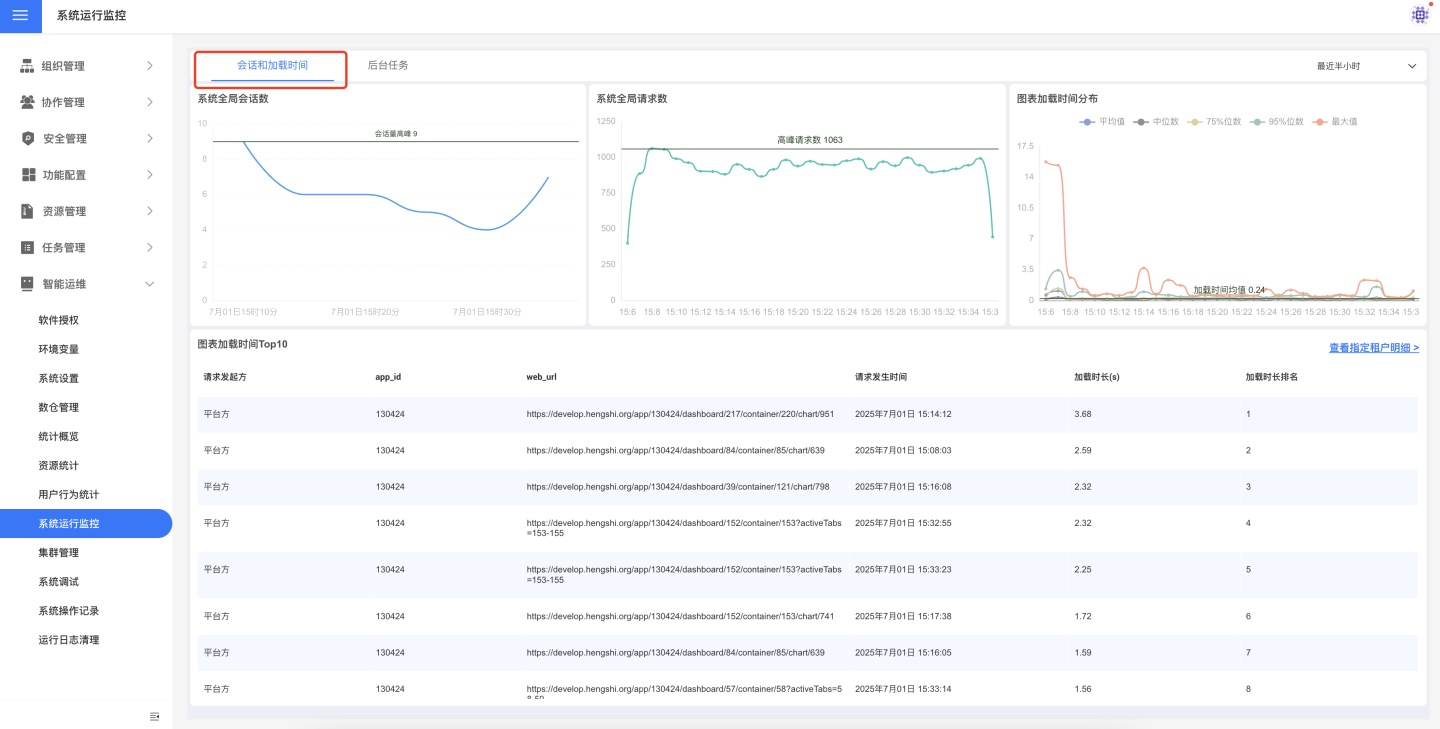
Task: Open the 最近半小时 time range dropdown
Action: [x=1366, y=66]
